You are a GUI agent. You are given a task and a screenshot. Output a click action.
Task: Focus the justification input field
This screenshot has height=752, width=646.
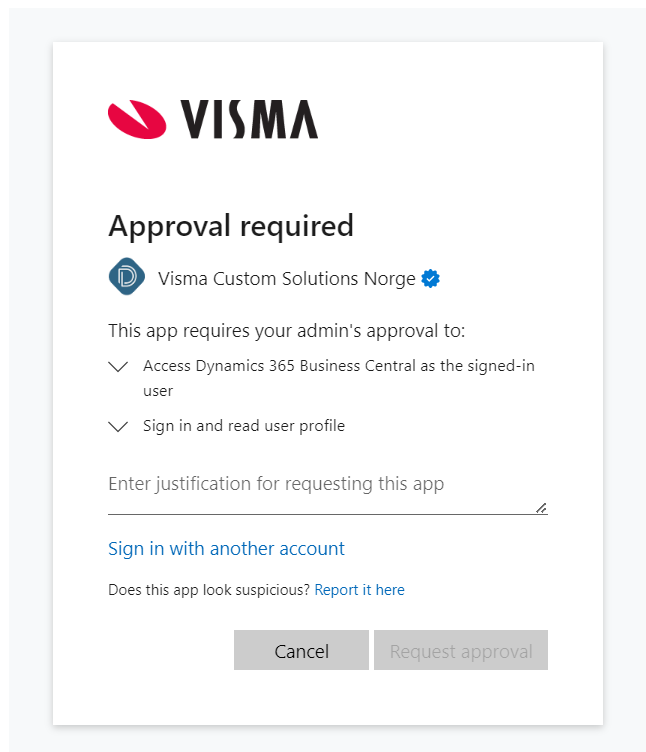[320, 485]
